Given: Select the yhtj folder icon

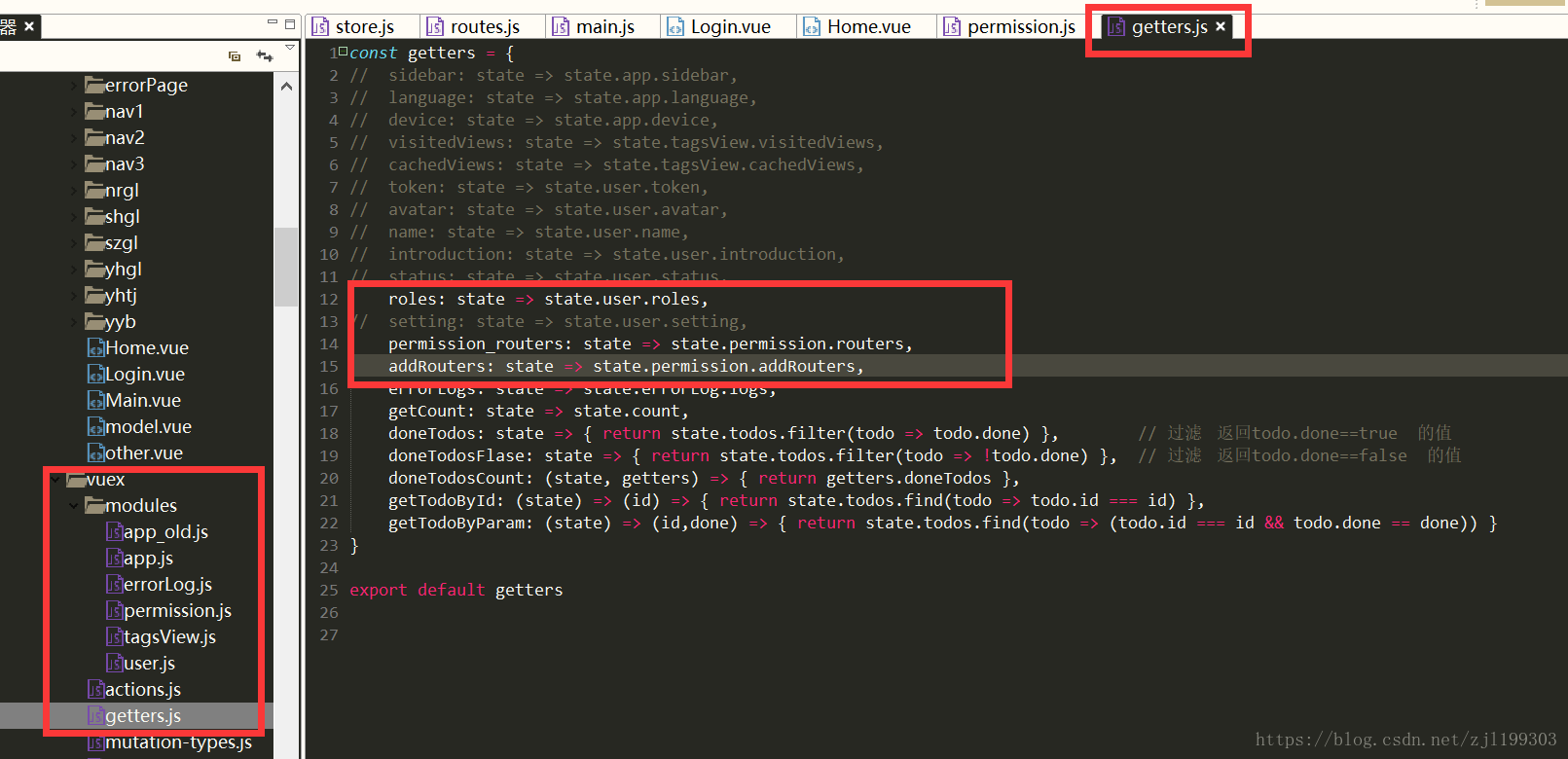Looking at the screenshot, I should pos(94,295).
